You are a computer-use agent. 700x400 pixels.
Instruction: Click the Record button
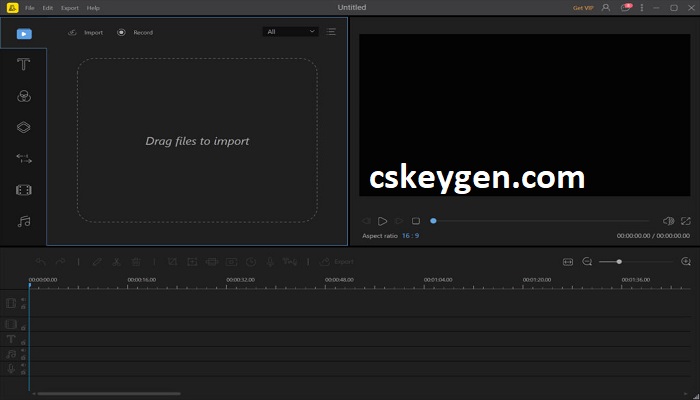(135, 33)
